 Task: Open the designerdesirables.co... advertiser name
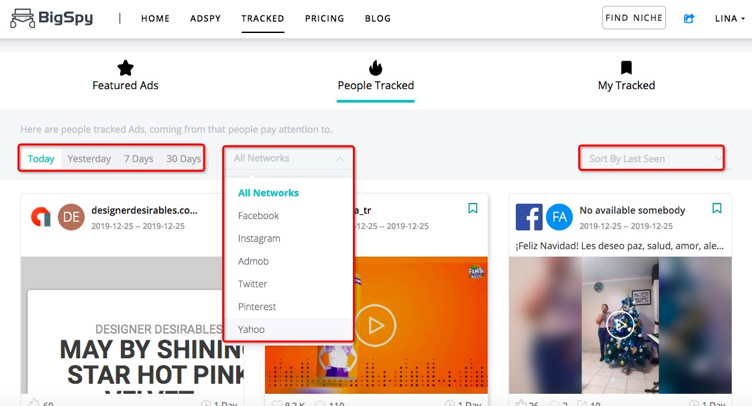pos(144,210)
